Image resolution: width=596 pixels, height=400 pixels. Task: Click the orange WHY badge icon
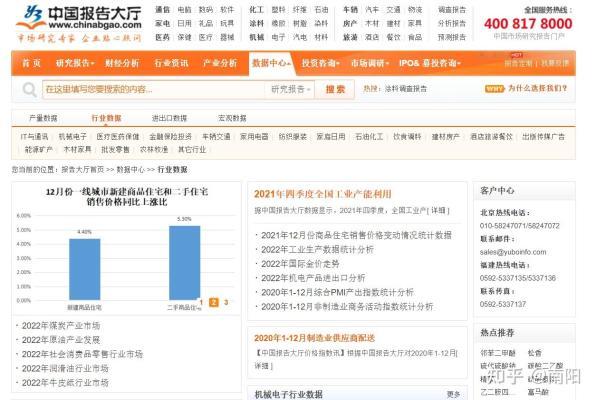tap(494, 89)
